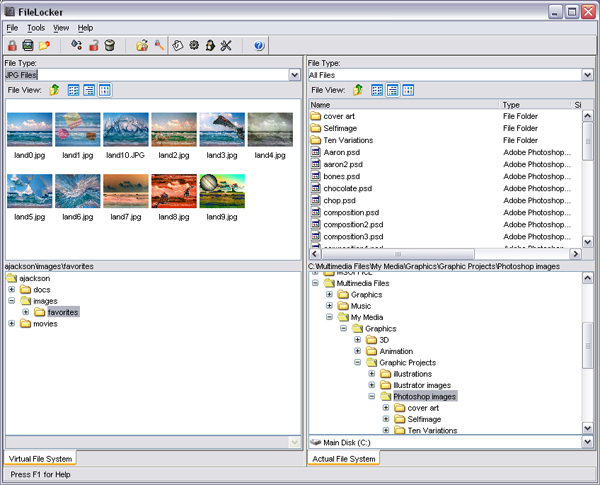Click the gear settings toolbar icon
This screenshot has width=600, height=485.
pyautogui.click(x=194, y=46)
